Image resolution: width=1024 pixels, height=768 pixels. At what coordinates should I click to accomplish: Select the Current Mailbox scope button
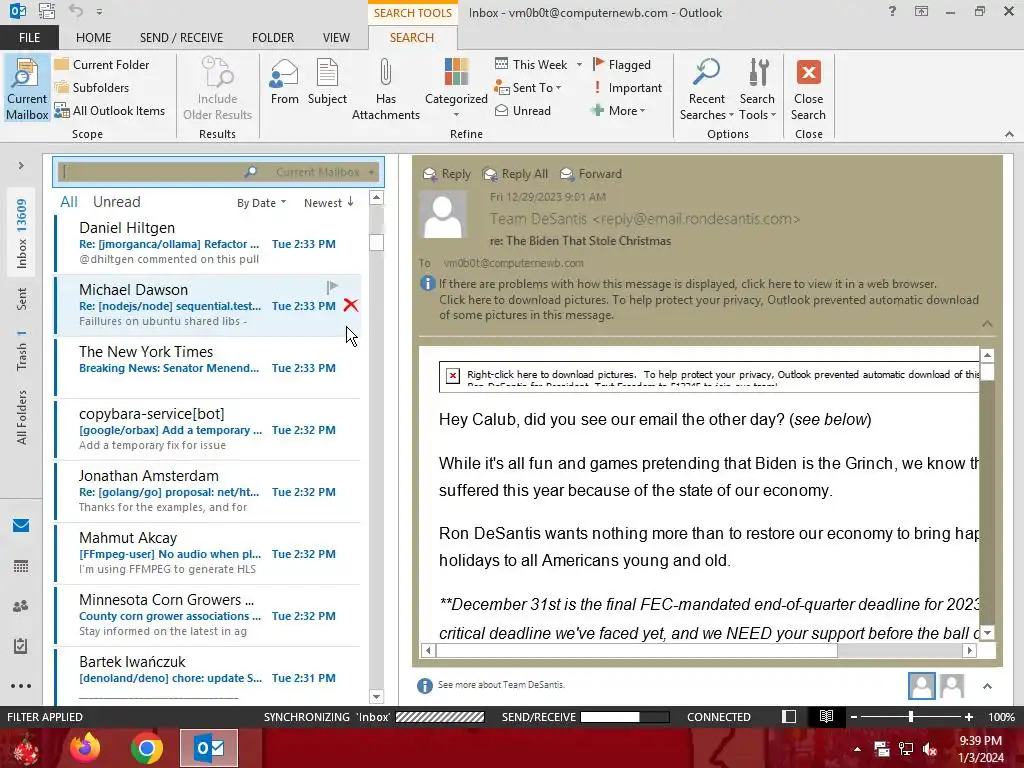27,89
